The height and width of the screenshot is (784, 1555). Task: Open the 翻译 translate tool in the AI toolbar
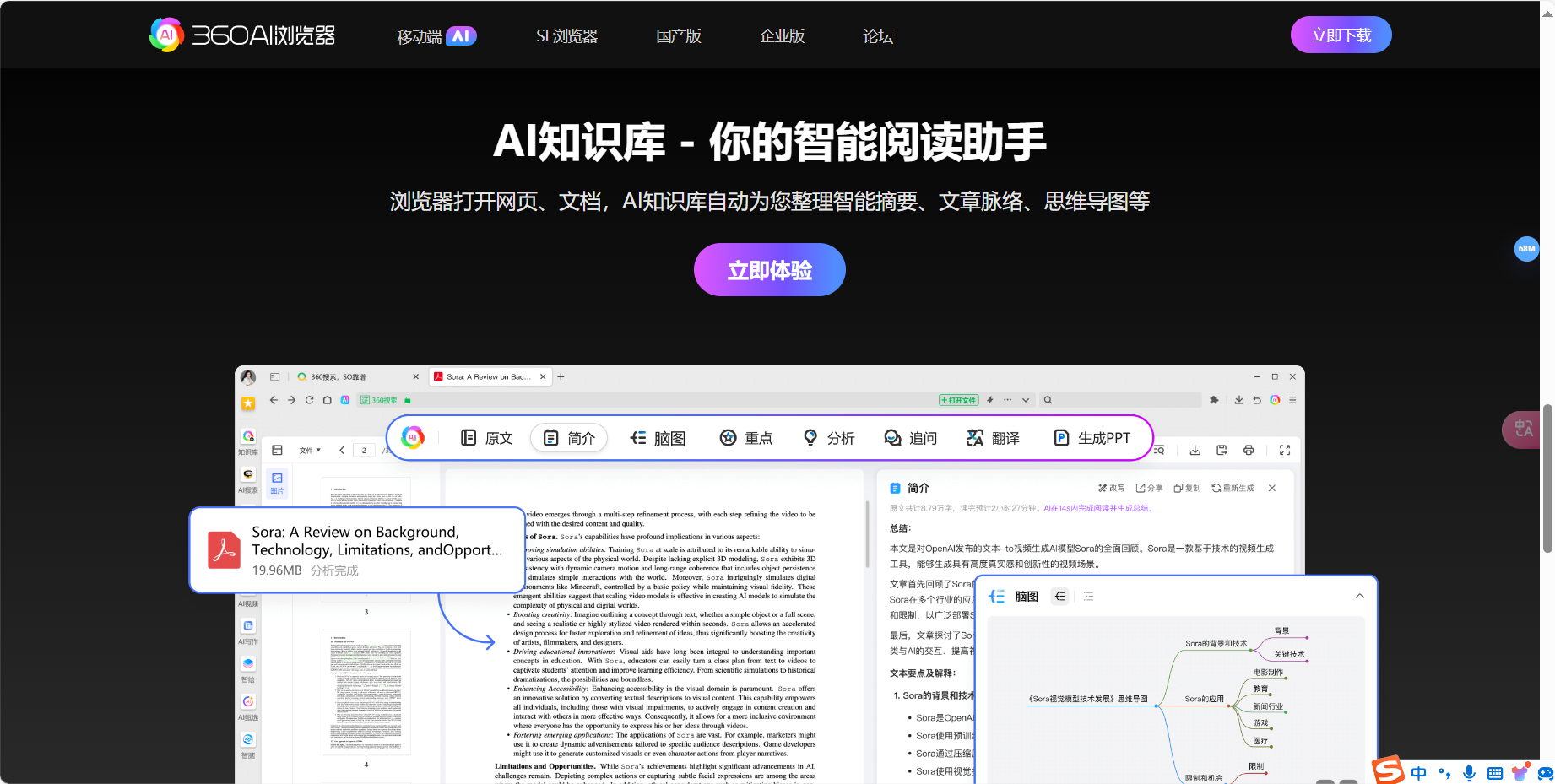point(994,438)
